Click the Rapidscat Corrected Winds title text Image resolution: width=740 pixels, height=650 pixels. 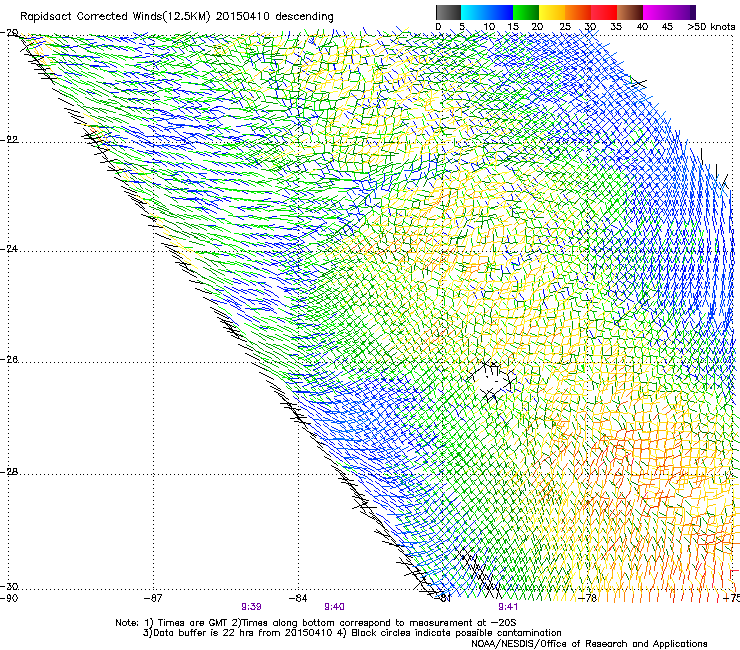click(x=177, y=17)
